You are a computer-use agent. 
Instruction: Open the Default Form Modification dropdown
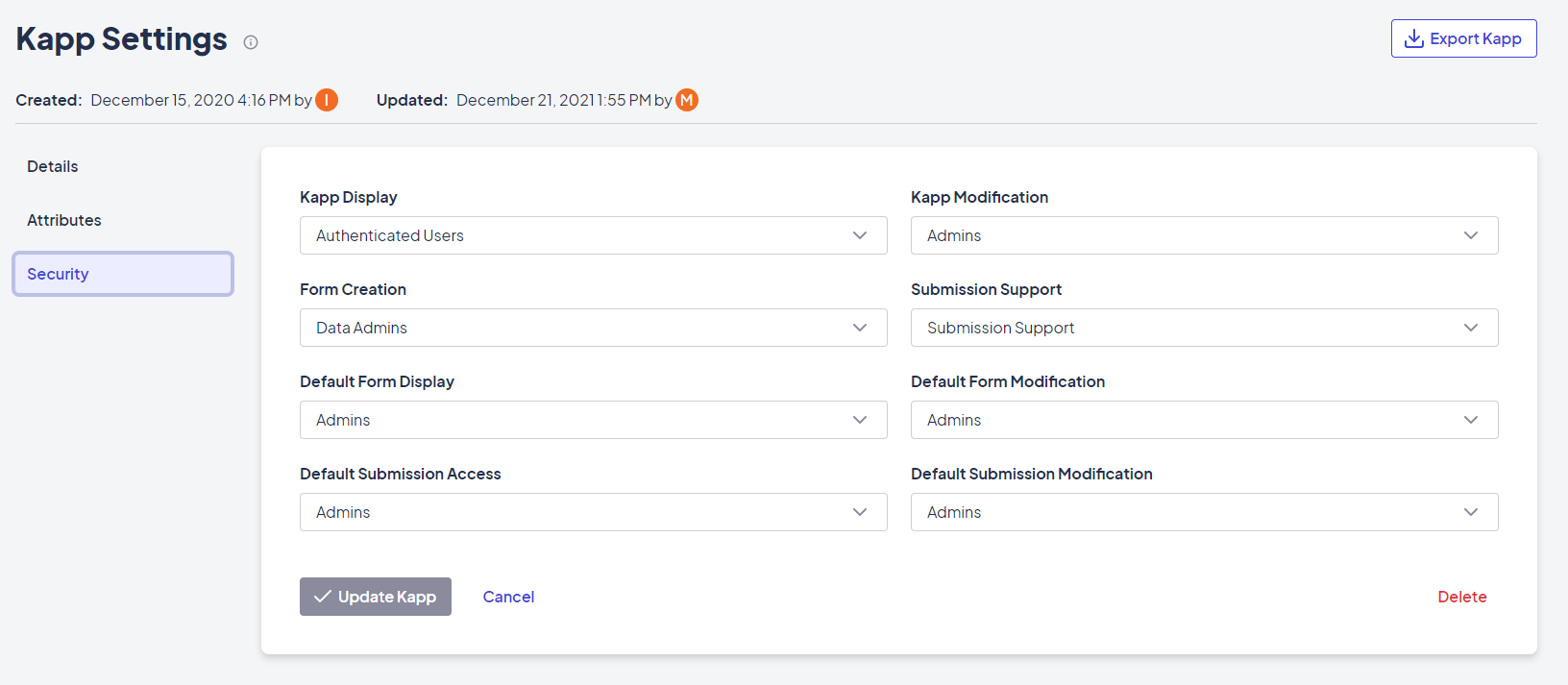point(1204,420)
